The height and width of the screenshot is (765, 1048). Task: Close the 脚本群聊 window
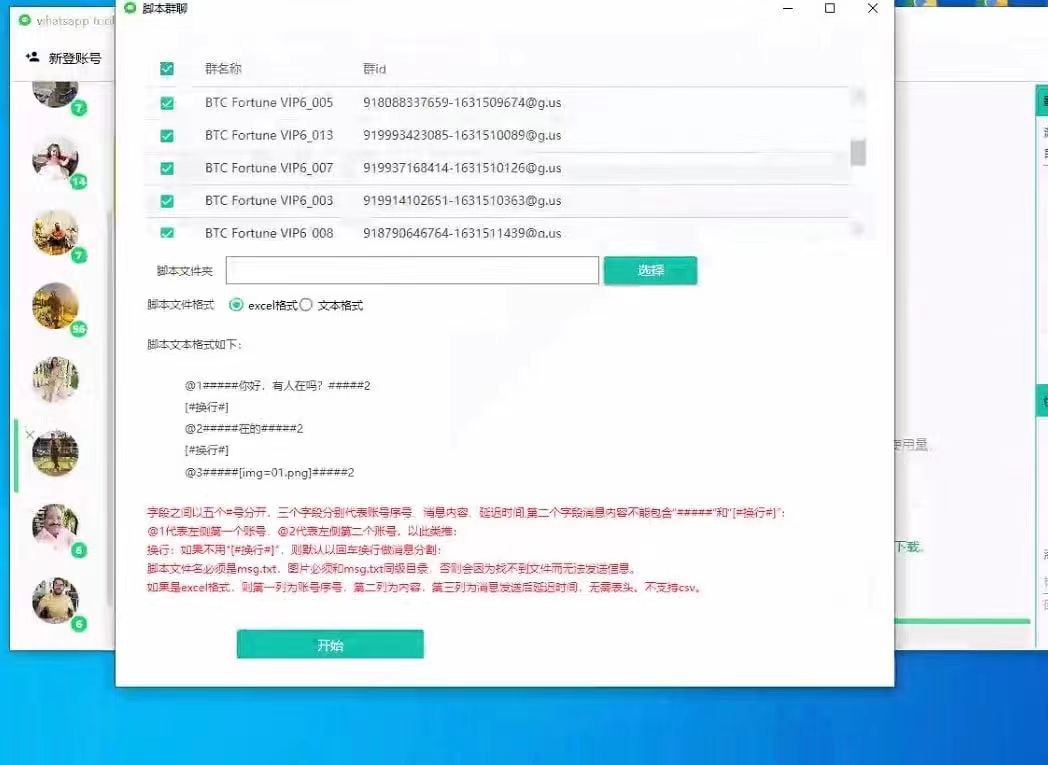(x=873, y=8)
